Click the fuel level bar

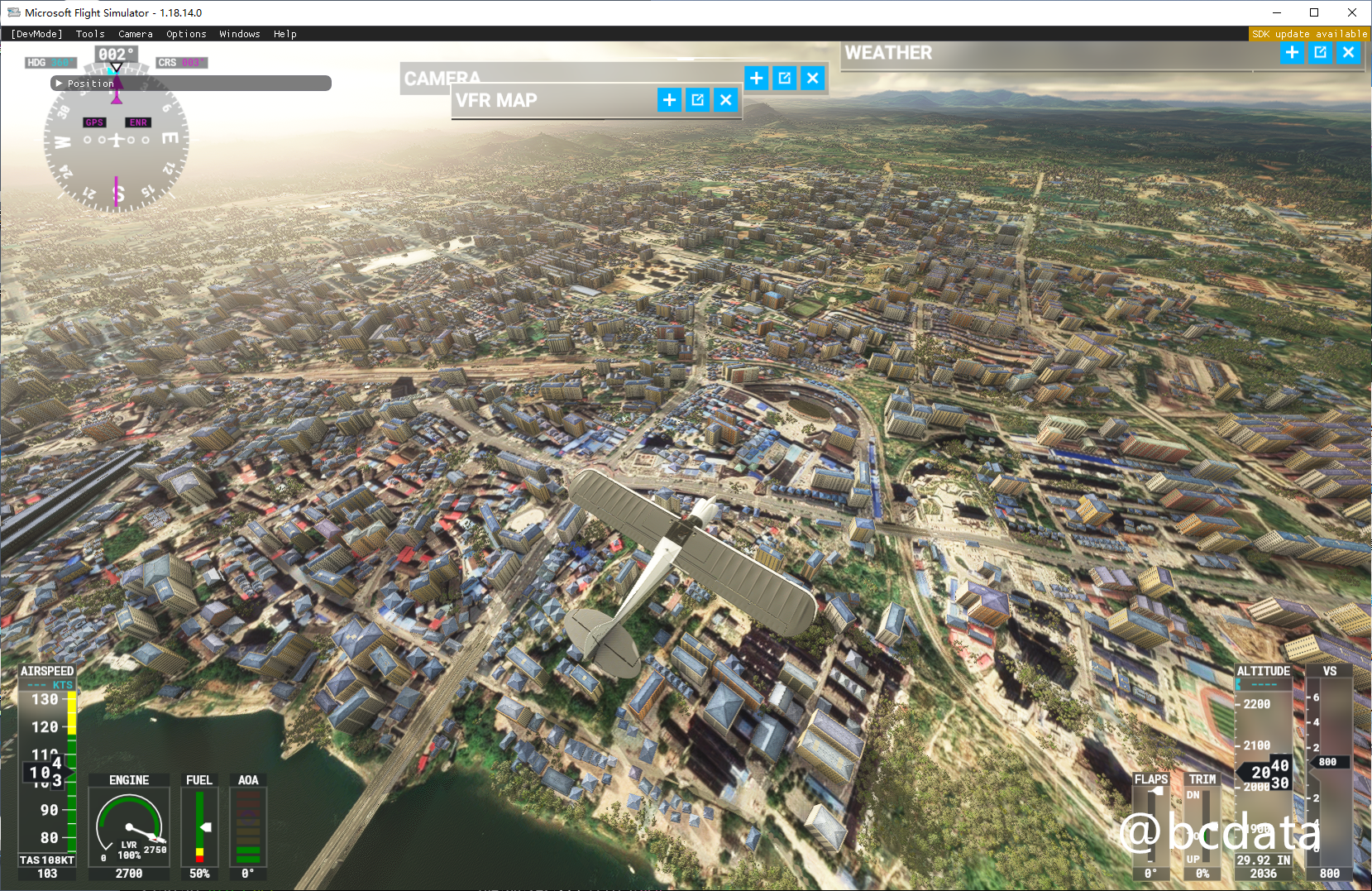click(x=199, y=826)
